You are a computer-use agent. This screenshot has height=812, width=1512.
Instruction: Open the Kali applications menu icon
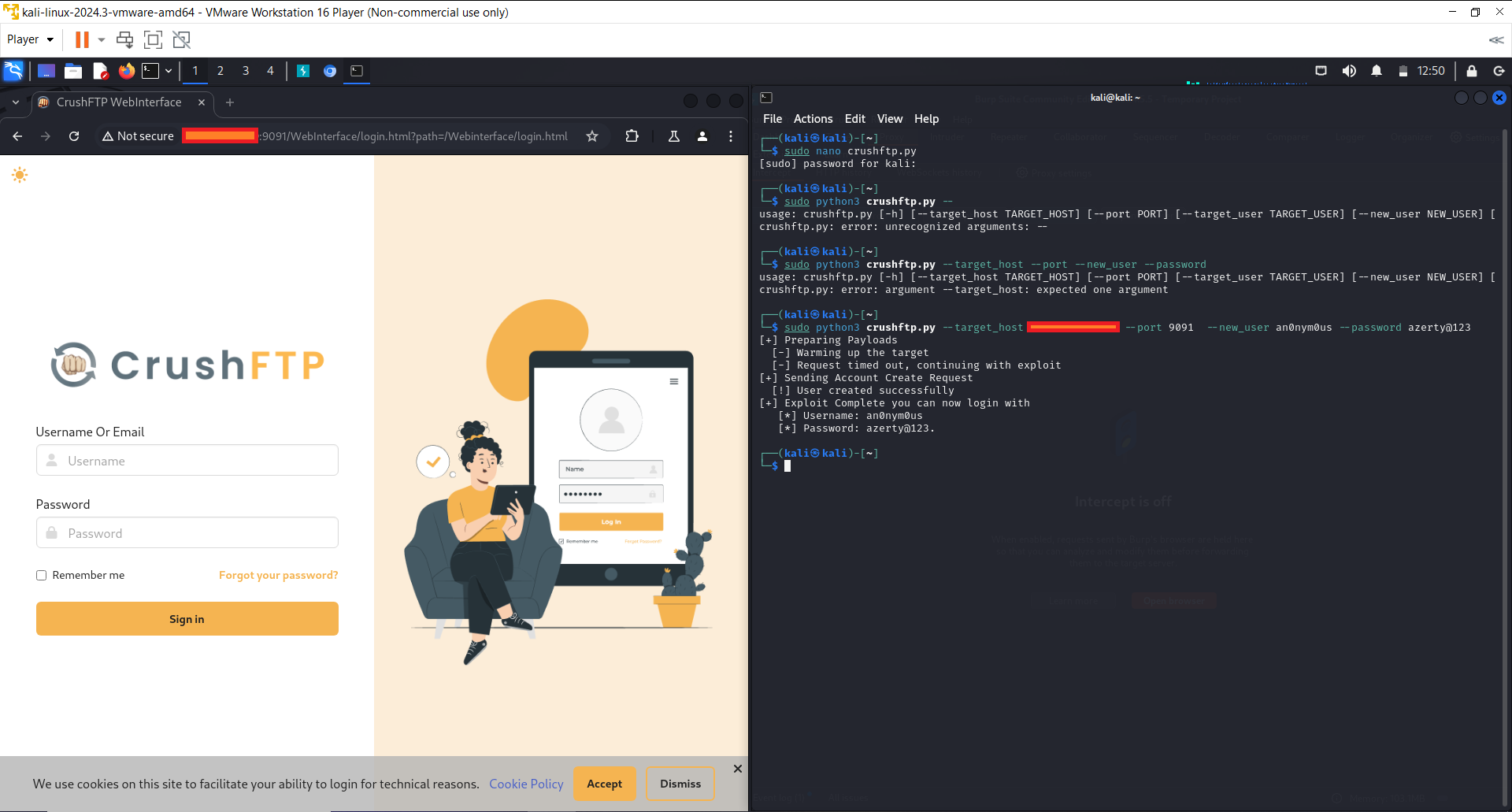click(x=13, y=71)
